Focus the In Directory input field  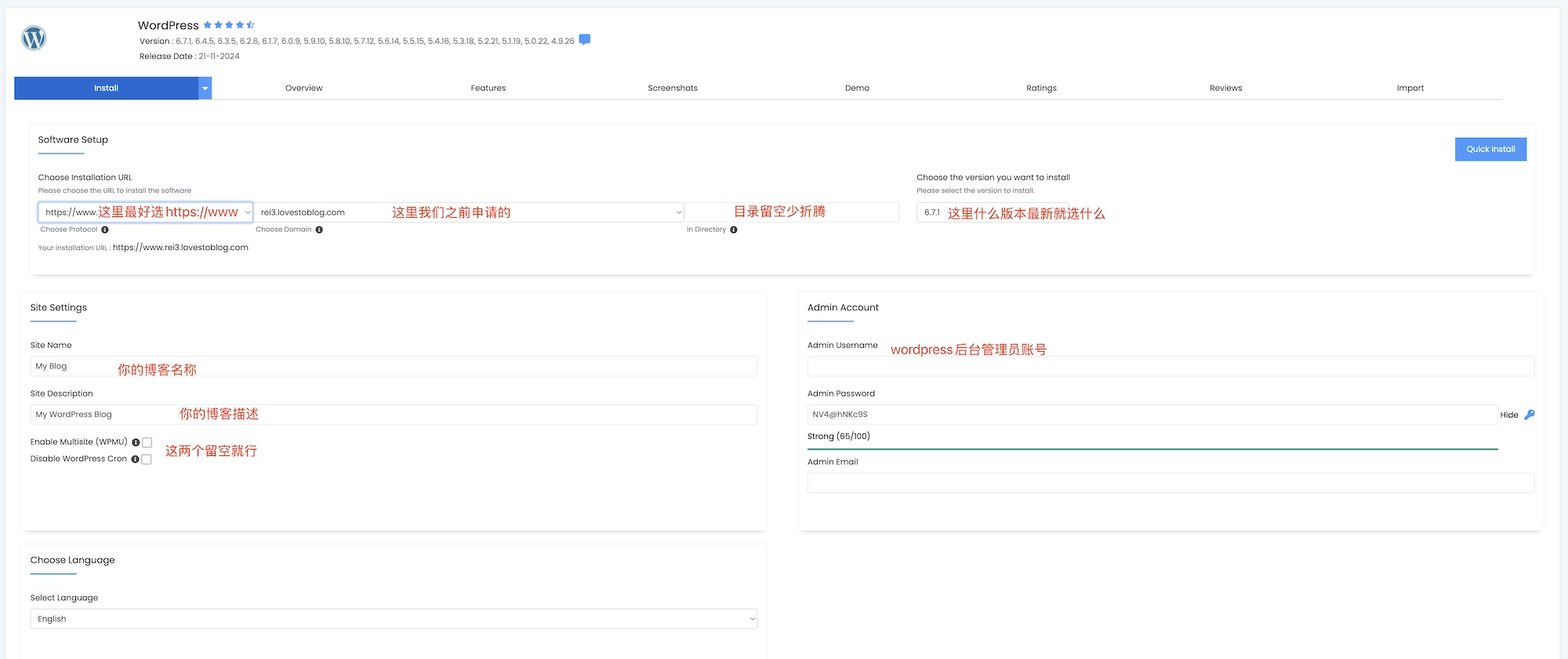point(792,212)
